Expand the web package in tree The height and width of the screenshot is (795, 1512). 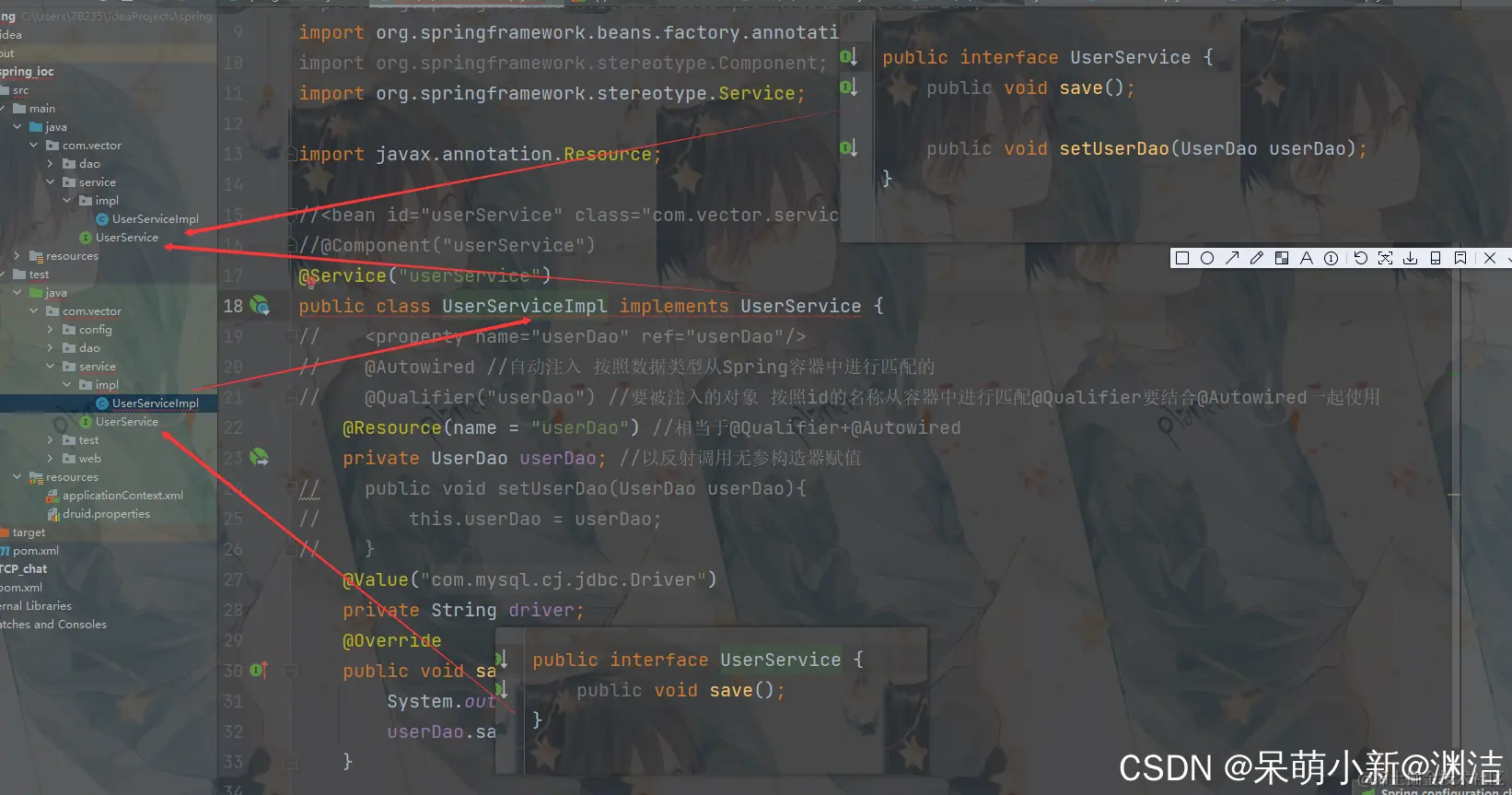pyautogui.click(x=50, y=459)
